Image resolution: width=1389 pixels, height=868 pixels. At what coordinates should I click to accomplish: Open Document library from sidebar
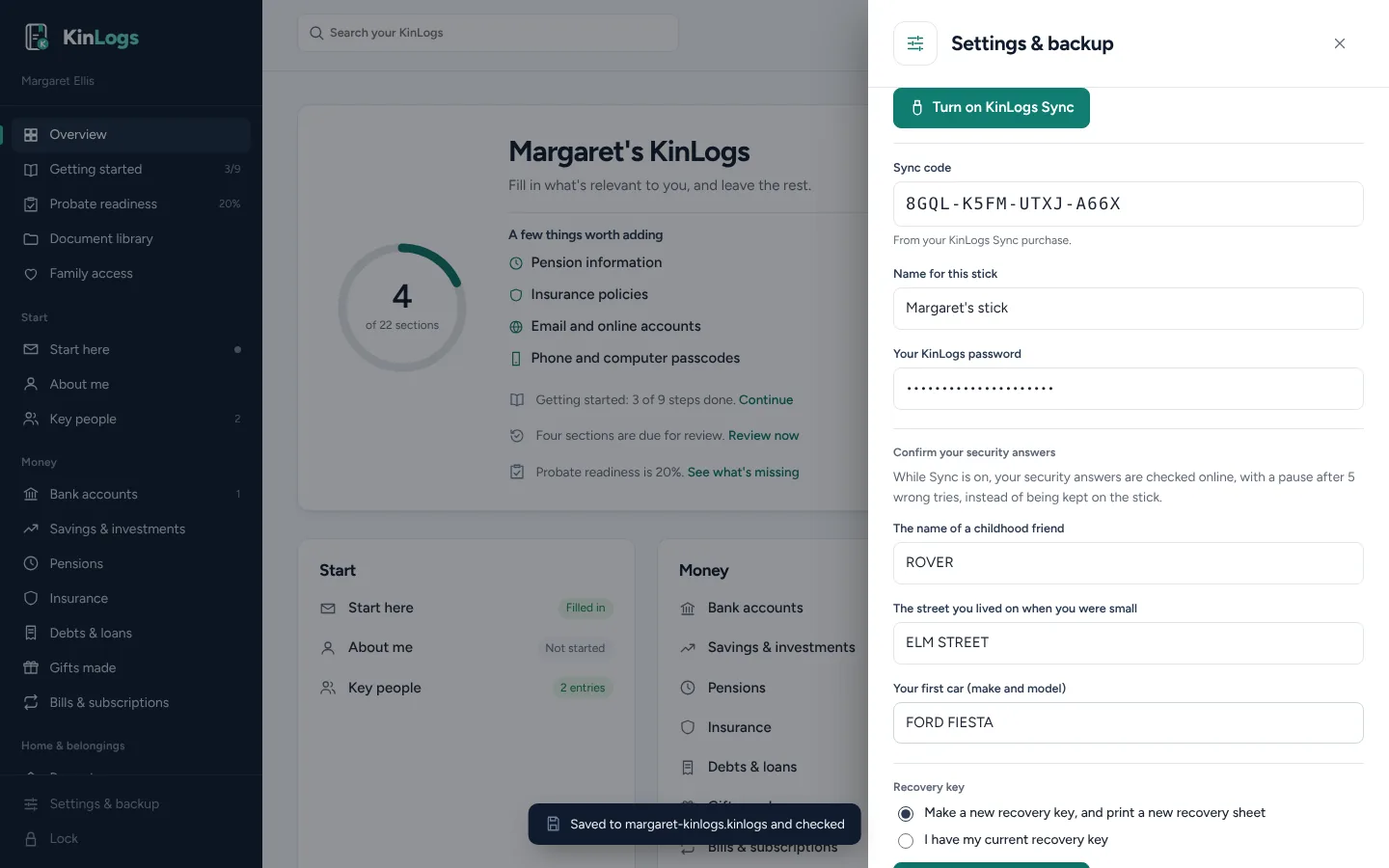(131, 239)
